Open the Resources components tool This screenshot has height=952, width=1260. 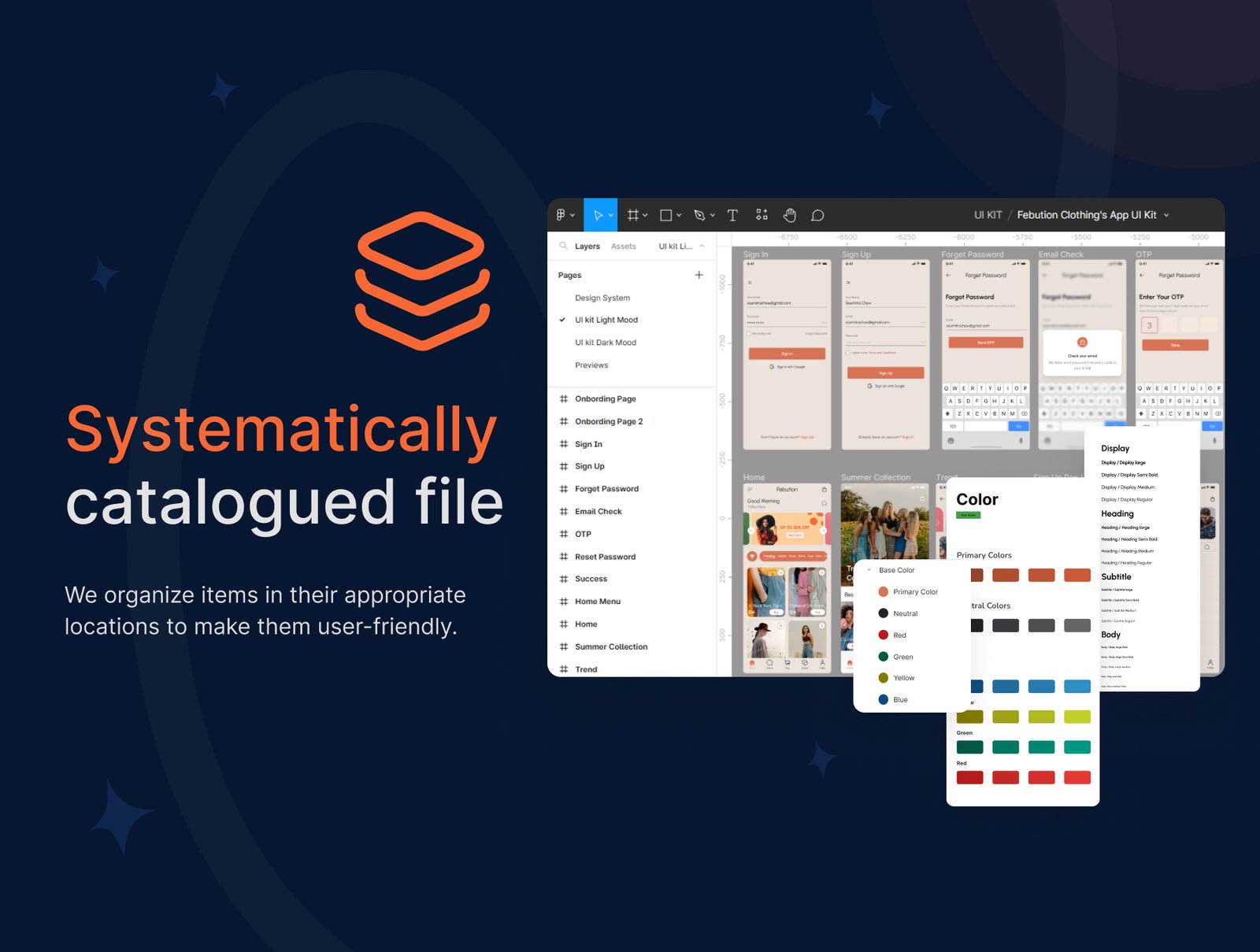[x=762, y=215]
